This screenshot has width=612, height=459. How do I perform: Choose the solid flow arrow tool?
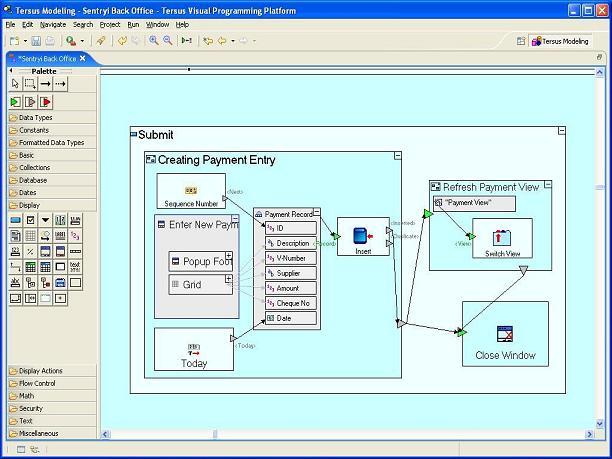point(45,84)
